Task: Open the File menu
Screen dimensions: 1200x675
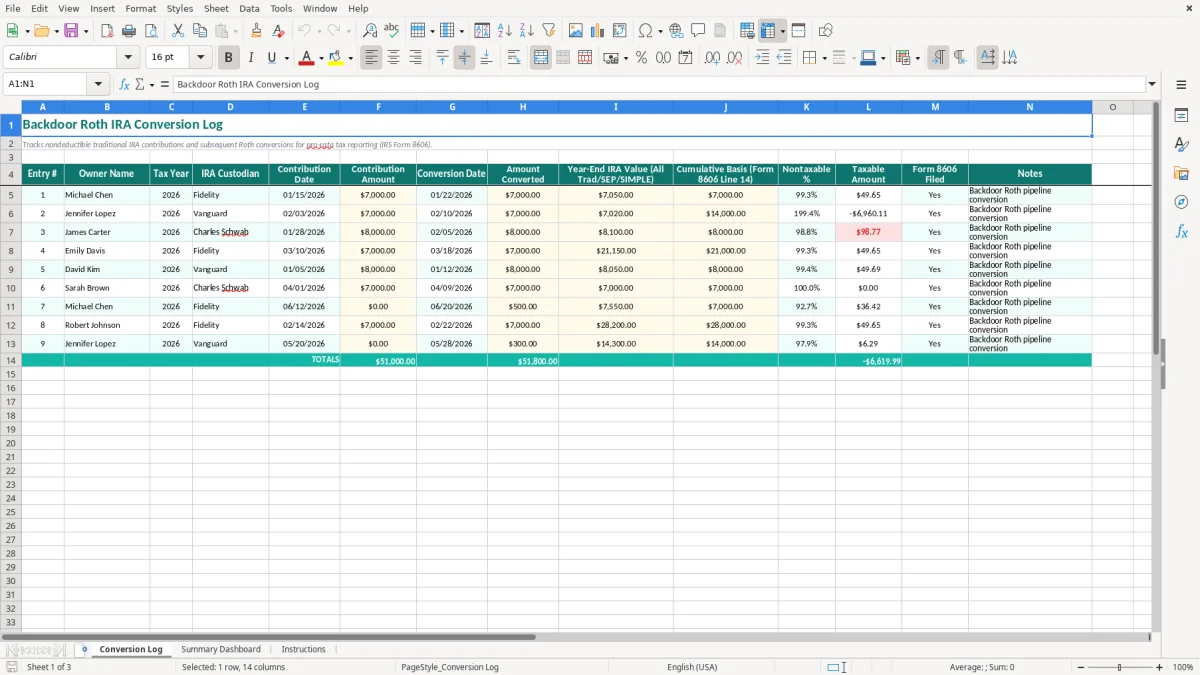Action: point(12,8)
